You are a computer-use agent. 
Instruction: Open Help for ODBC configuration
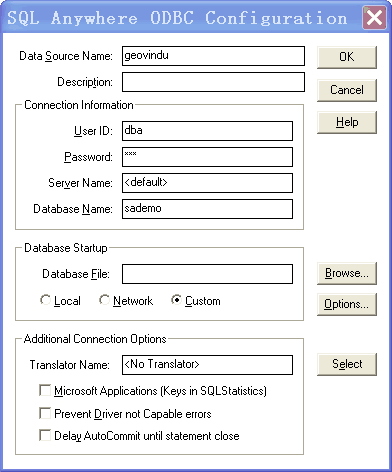(x=347, y=122)
